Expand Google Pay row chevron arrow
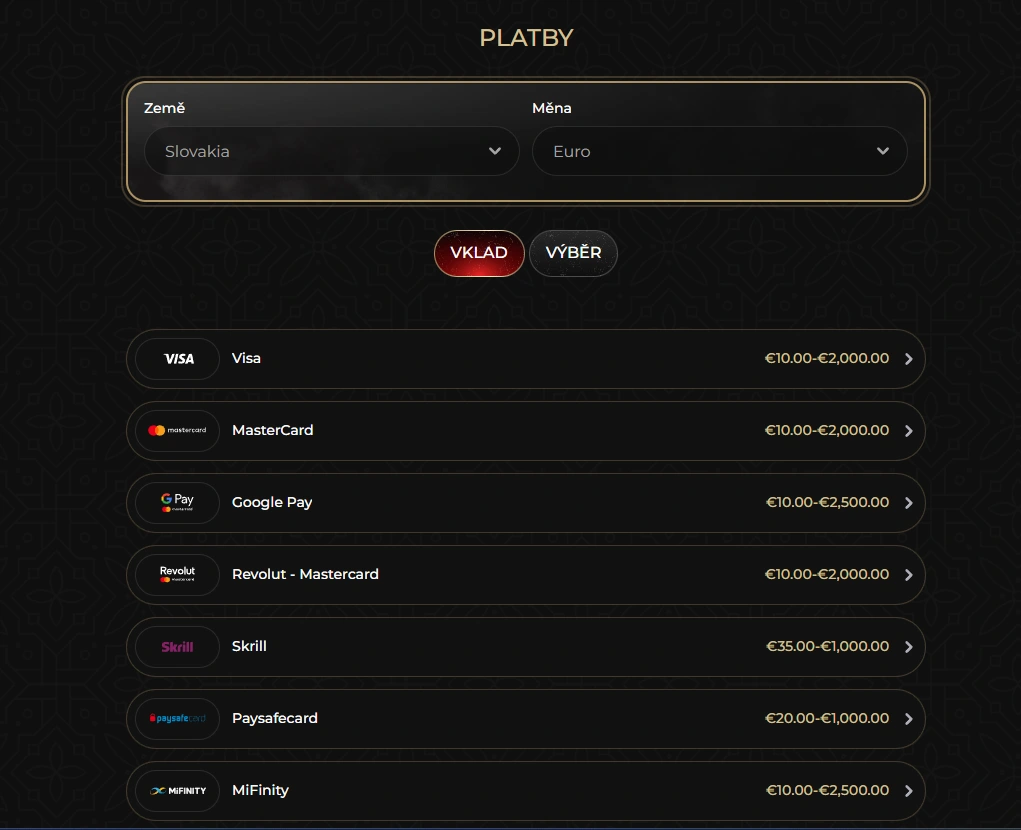This screenshot has height=830, width=1021. (908, 503)
